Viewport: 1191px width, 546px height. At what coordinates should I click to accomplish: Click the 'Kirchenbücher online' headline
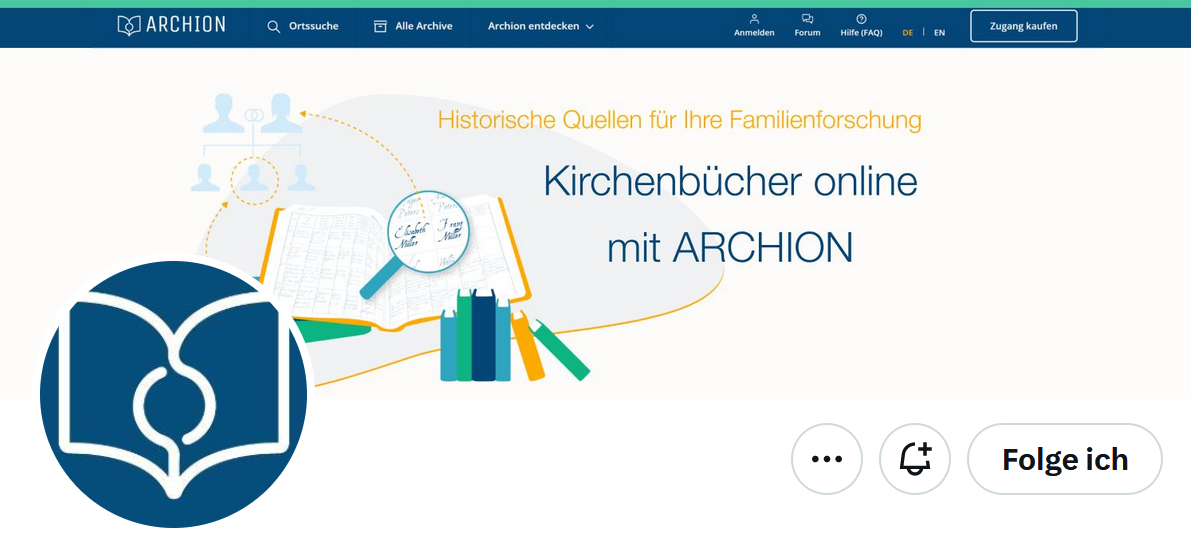point(731,183)
